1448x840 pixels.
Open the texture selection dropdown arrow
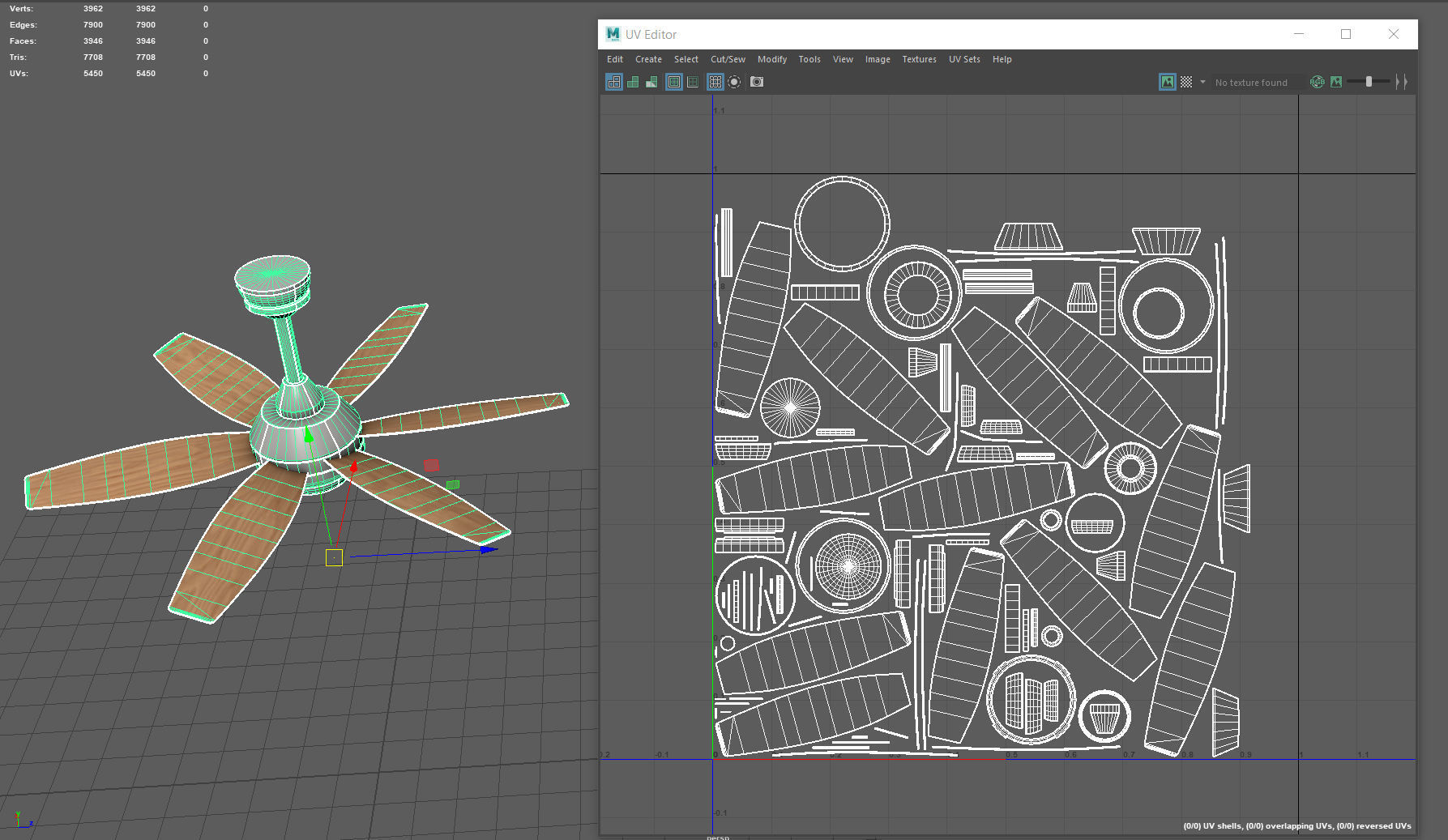(x=1202, y=82)
